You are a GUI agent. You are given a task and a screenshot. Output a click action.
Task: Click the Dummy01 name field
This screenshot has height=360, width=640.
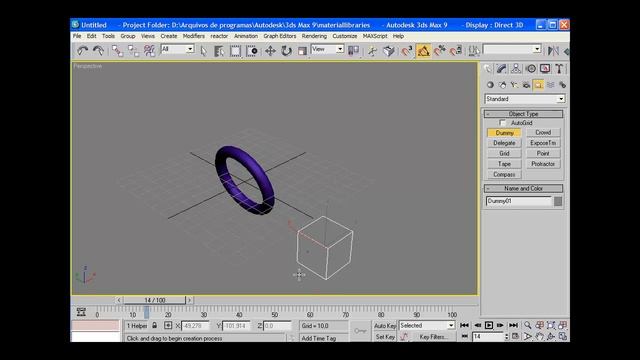[518, 201]
